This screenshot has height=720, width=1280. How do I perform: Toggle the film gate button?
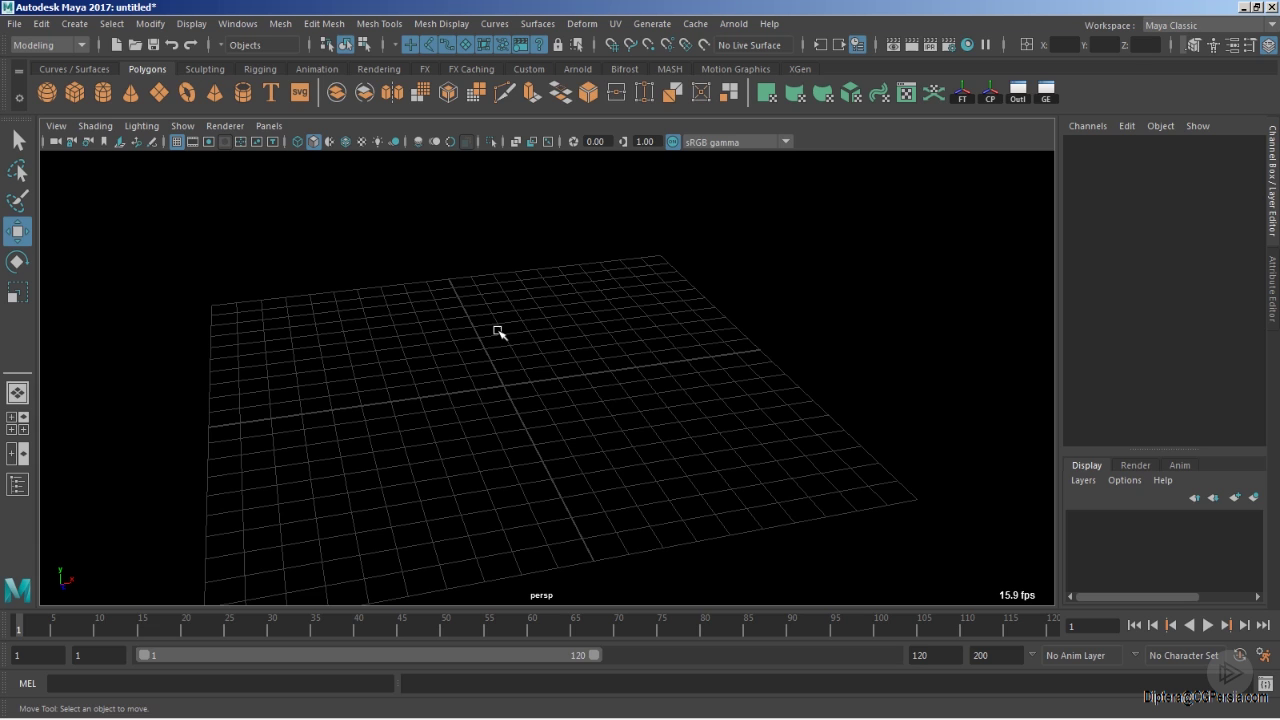coord(193,142)
